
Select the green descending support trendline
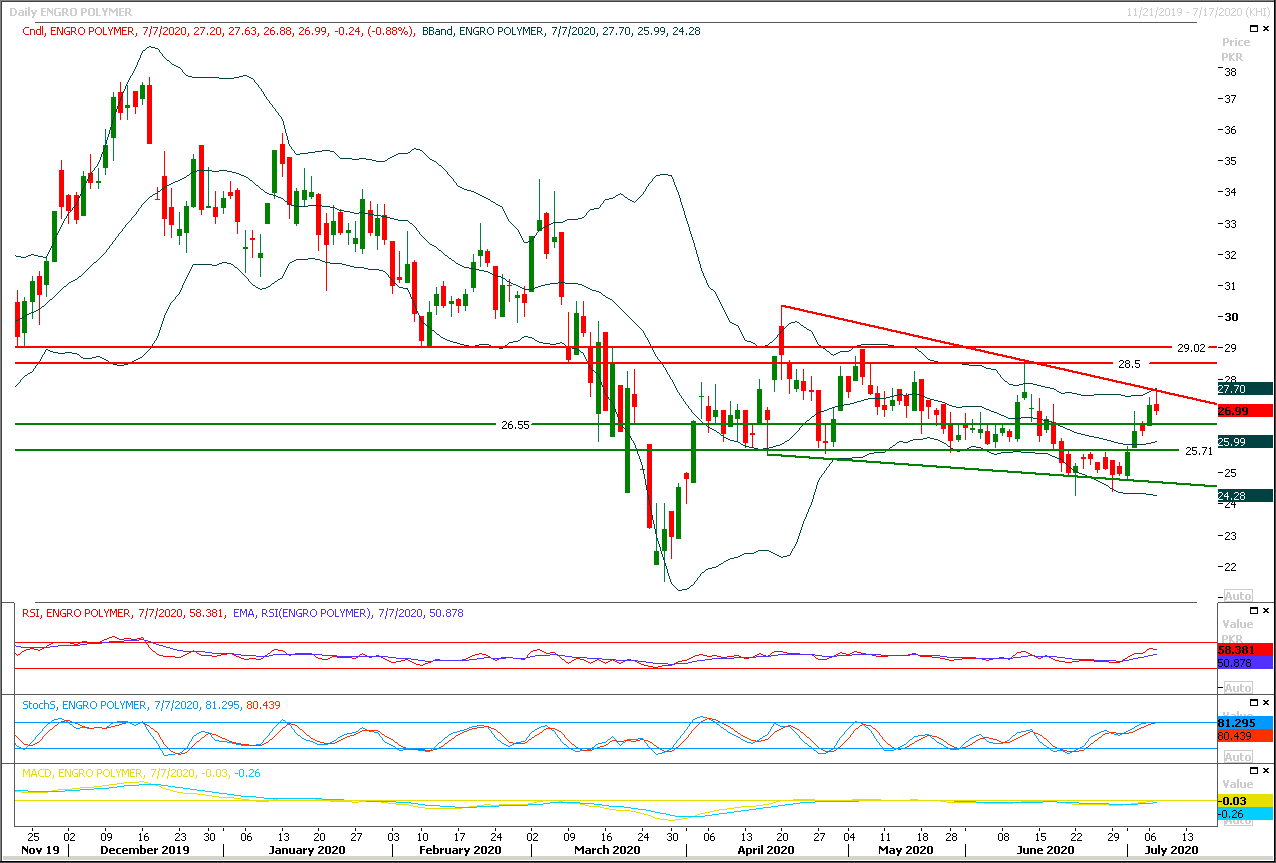click(x=990, y=470)
